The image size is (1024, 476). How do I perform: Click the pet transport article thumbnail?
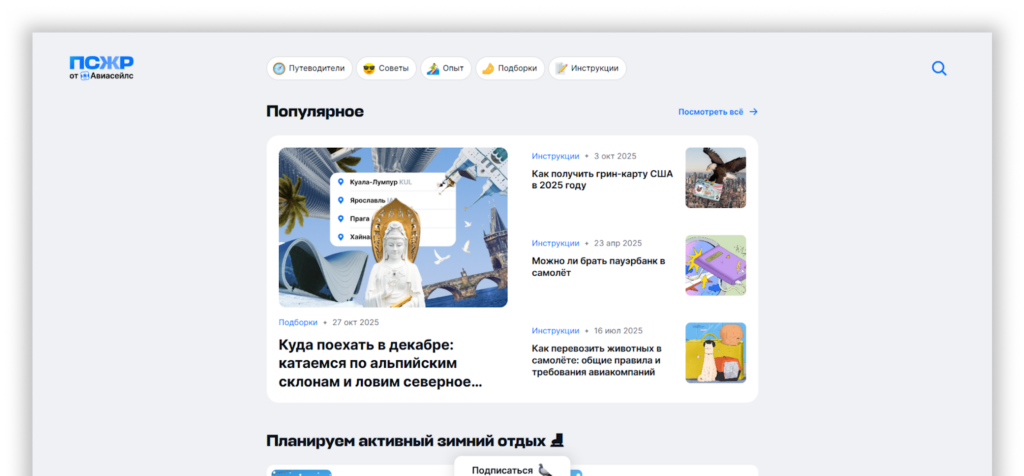click(x=716, y=353)
